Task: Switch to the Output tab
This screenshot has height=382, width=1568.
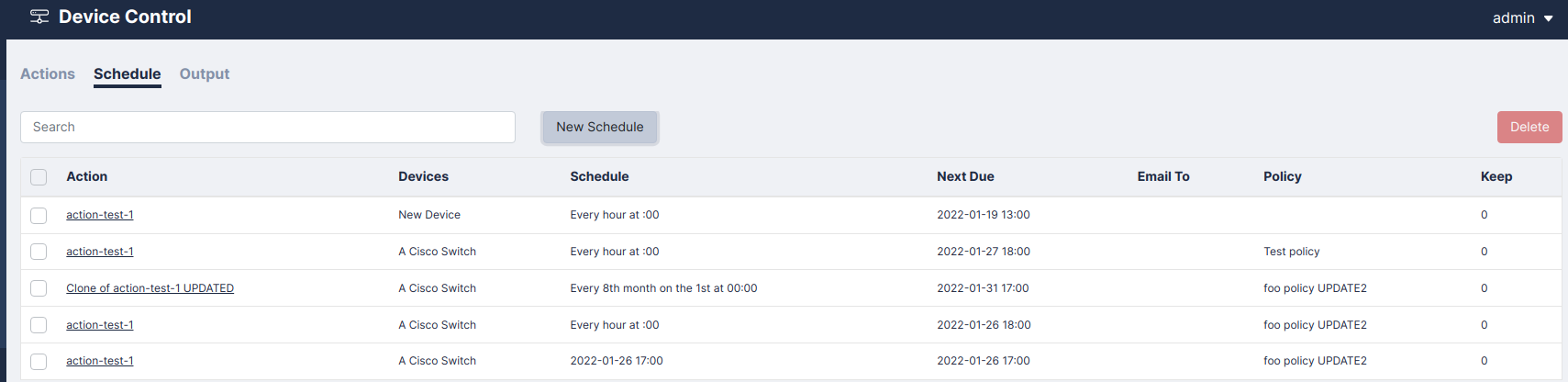Action: [x=205, y=73]
